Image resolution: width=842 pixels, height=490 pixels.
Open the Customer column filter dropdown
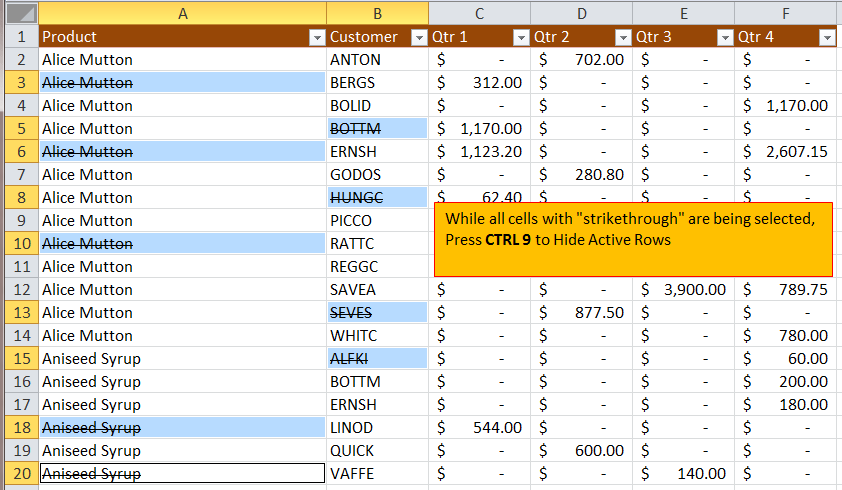[418, 38]
